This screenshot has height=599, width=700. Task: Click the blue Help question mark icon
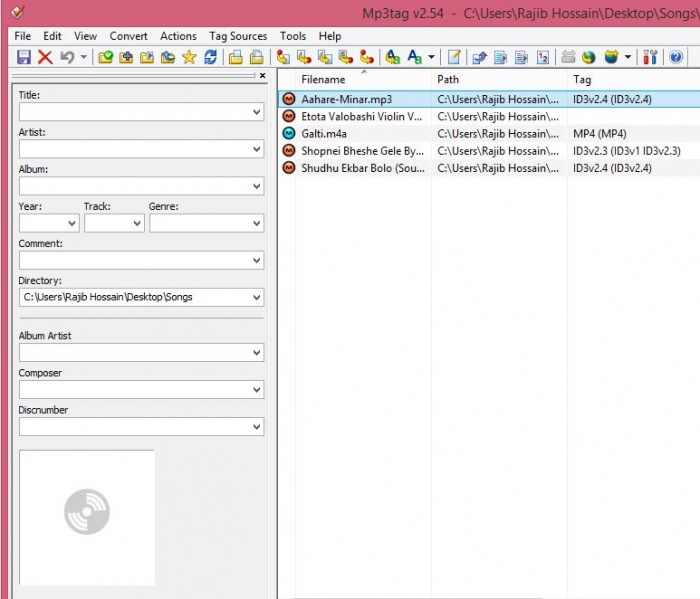click(x=676, y=57)
